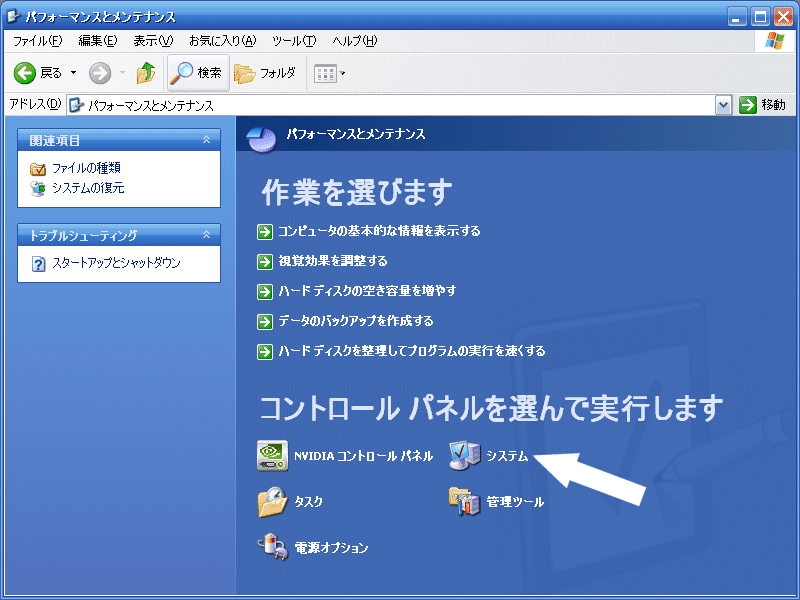Click the arrow icon beside ハードディスクを整理して
Viewport: 800px width, 600px height.
tap(265, 352)
